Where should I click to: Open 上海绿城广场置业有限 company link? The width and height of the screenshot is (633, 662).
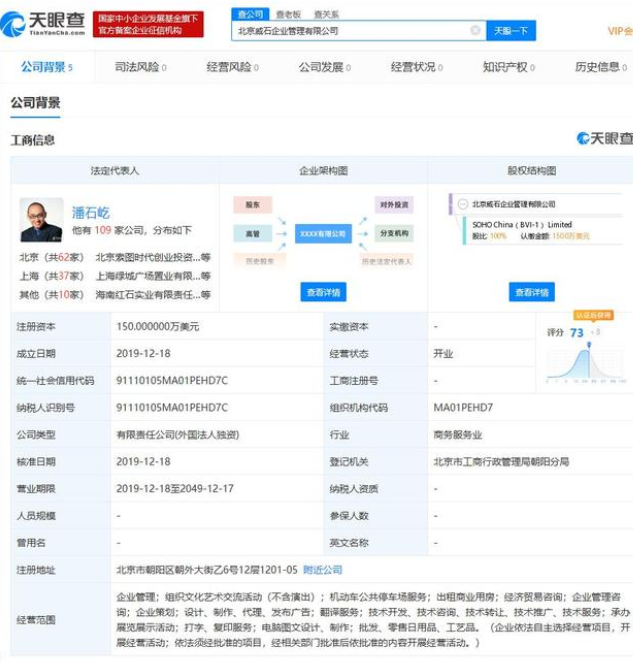(x=153, y=276)
